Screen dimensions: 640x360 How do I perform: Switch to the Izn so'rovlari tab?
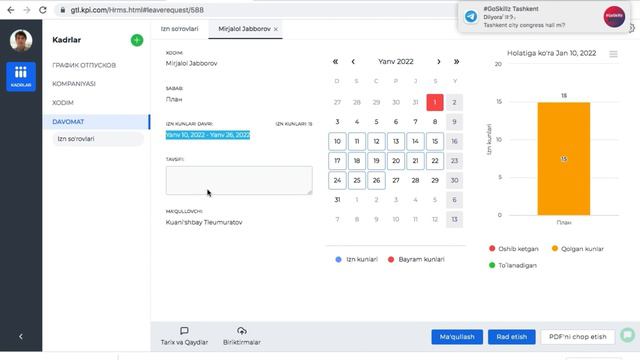click(179, 29)
